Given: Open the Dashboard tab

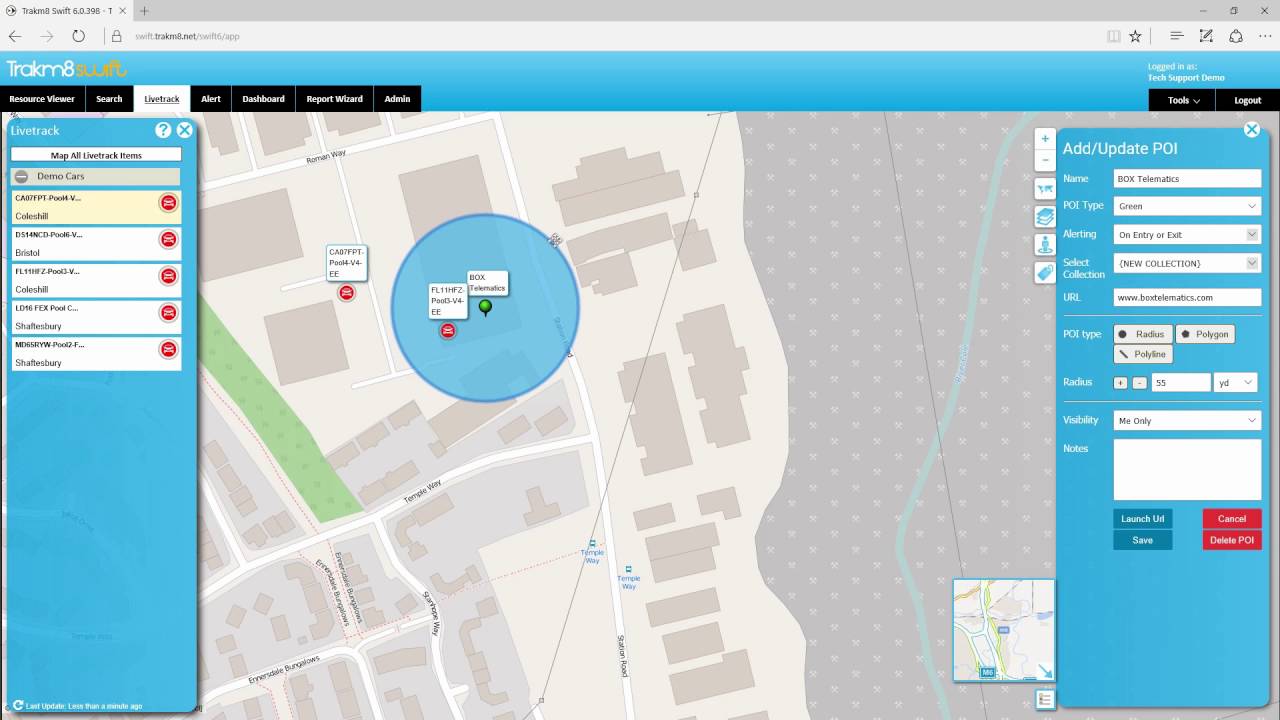Looking at the screenshot, I should click(263, 99).
